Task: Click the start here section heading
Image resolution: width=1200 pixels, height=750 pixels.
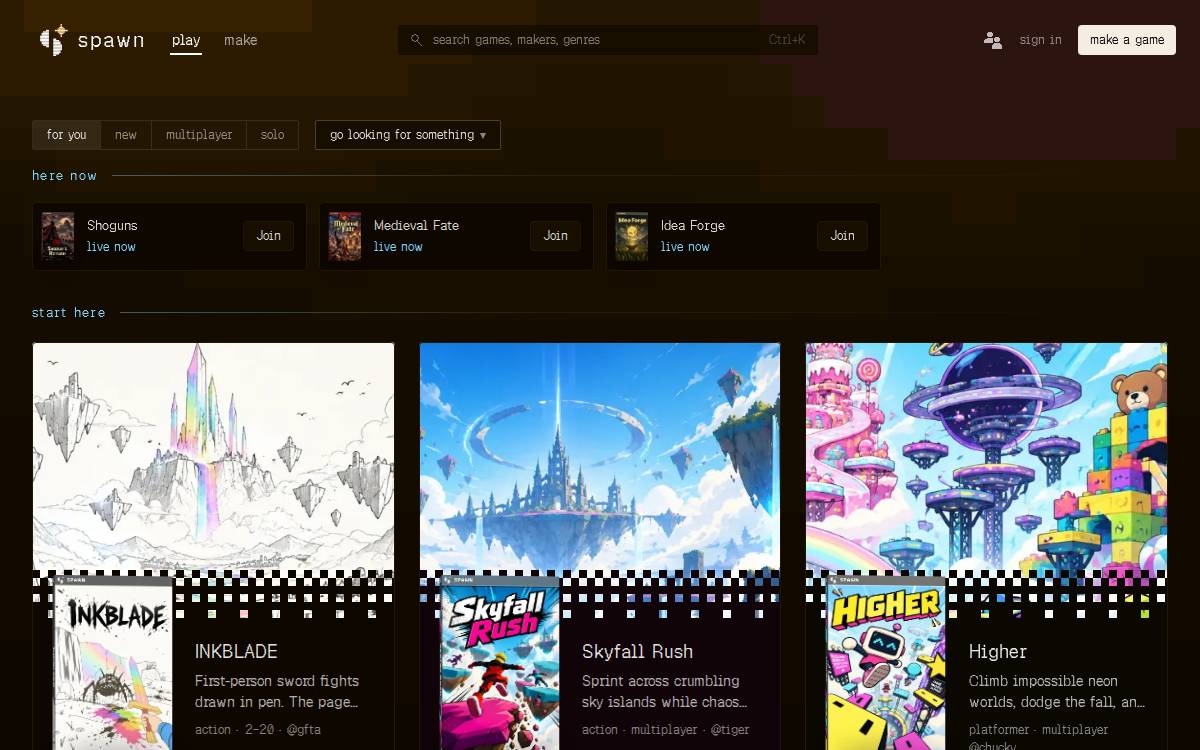Action: click(x=68, y=313)
